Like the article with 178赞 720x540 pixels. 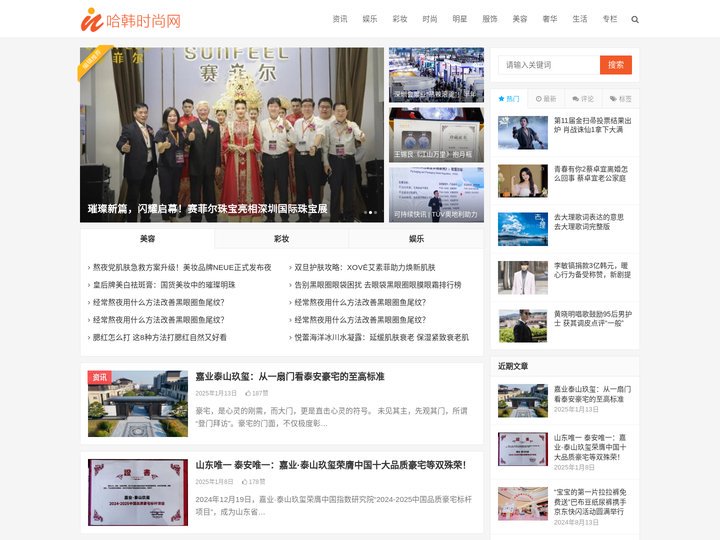click(x=254, y=482)
